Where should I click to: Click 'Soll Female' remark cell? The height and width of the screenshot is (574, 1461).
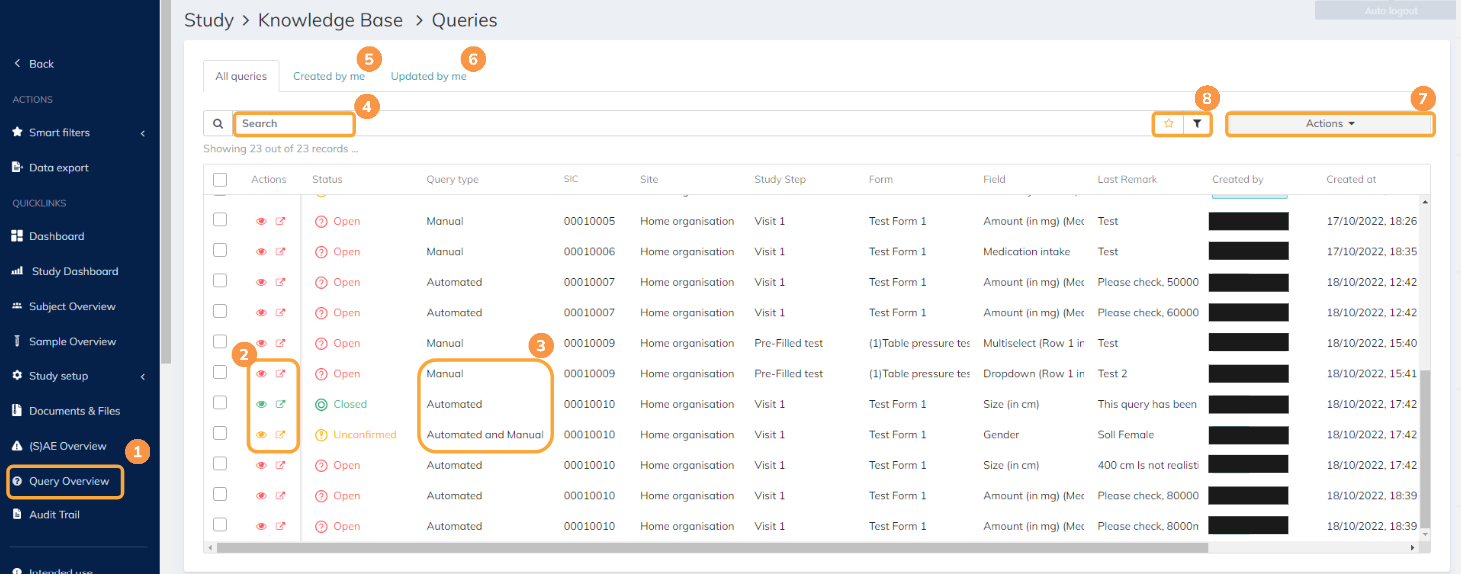pos(1125,435)
